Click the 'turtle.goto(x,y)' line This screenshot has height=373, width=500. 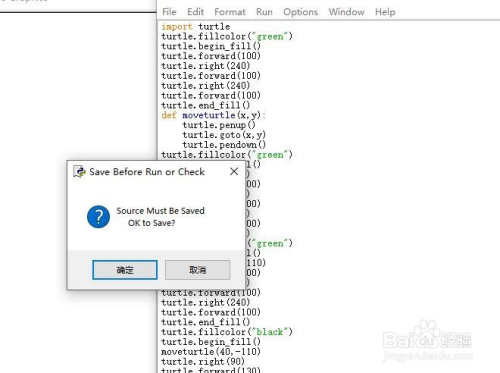[224, 135]
